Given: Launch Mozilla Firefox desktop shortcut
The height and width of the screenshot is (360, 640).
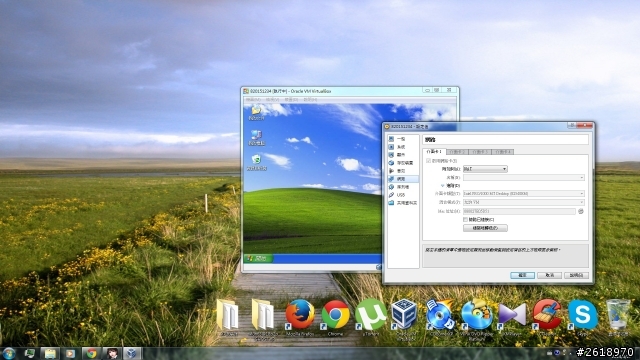Looking at the screenshot, I should tap(300, 317).
